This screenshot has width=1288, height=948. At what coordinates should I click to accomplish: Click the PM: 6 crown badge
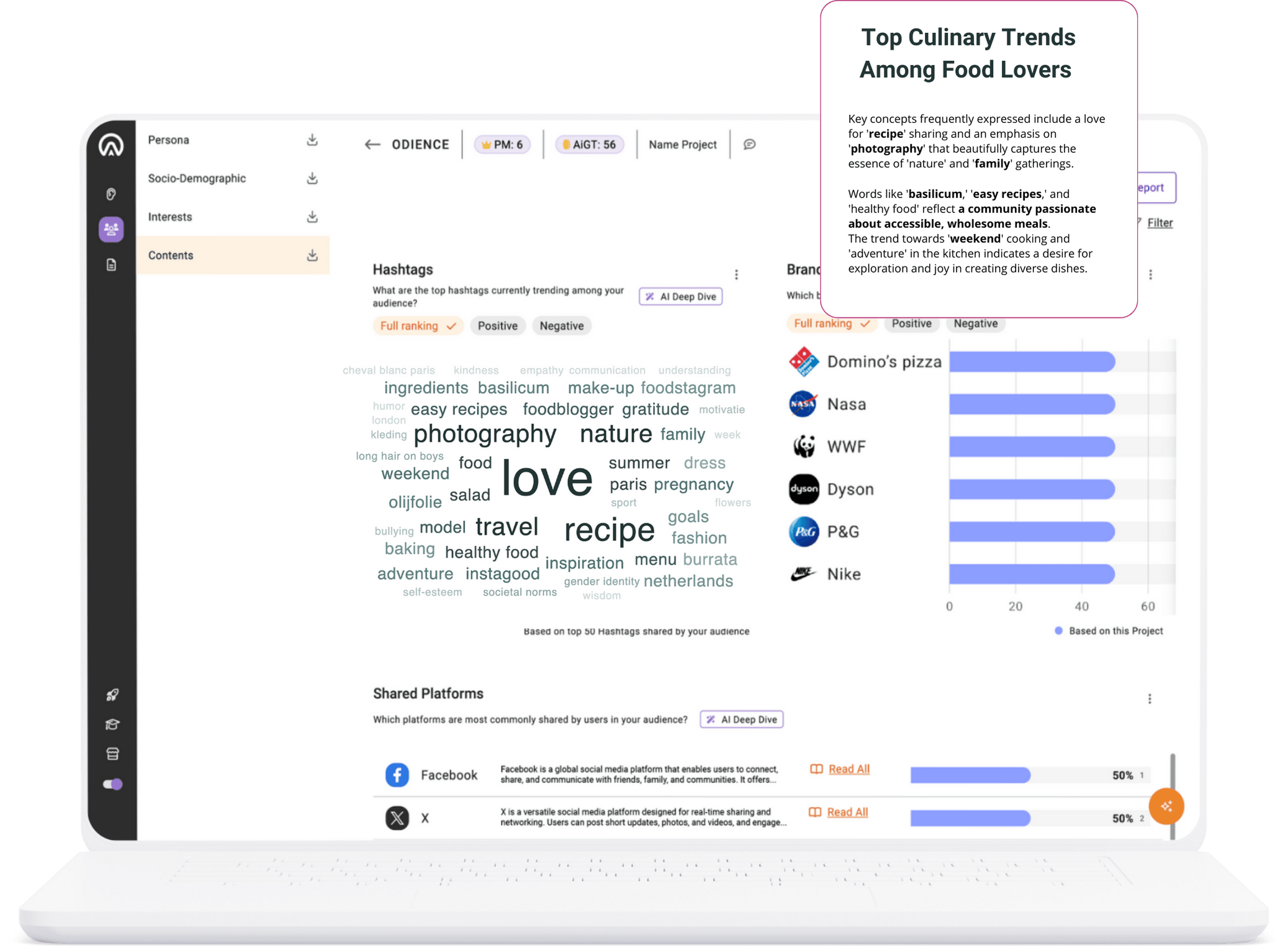502,145
